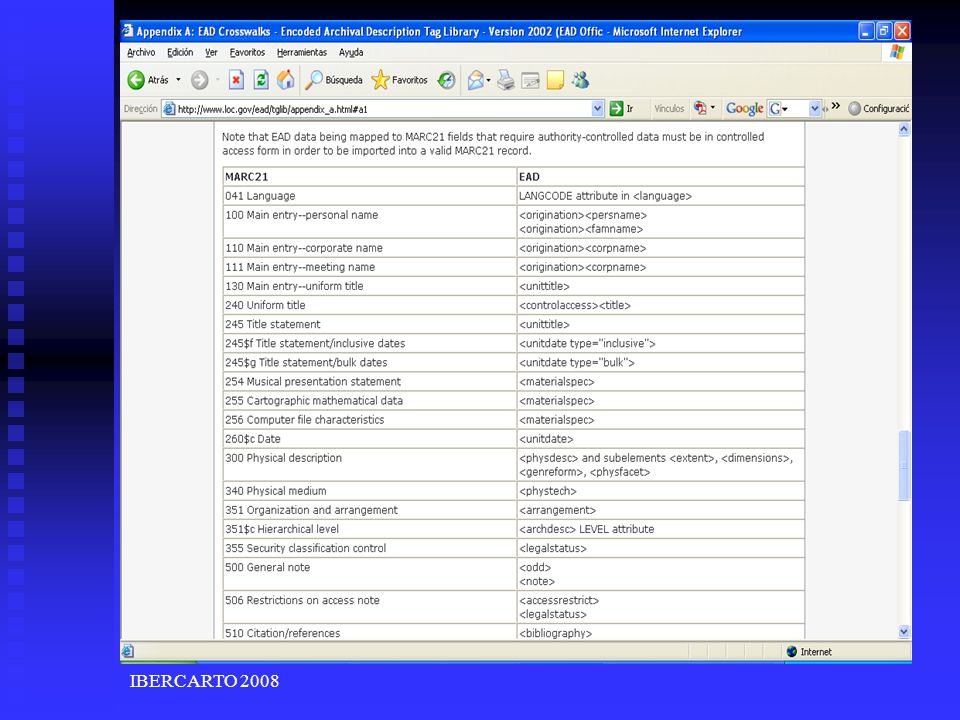Select '111 Main entry--meeting name' cell
This screenshot has width=960, height=720.
click(370, 267)
